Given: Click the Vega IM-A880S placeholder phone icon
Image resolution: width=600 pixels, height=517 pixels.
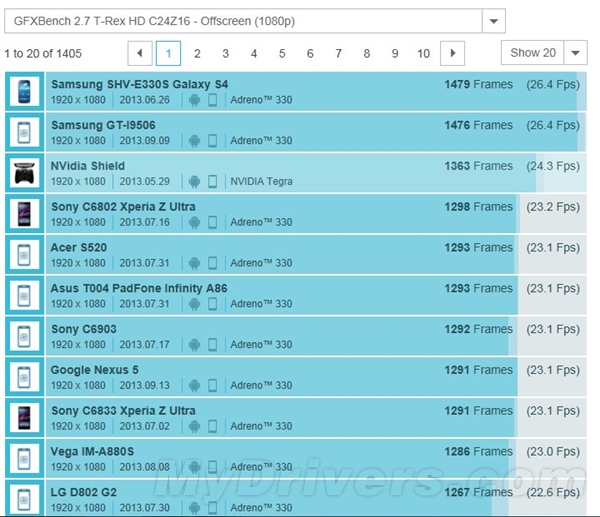Looking at the screenshot, I should tap(24, 458).
